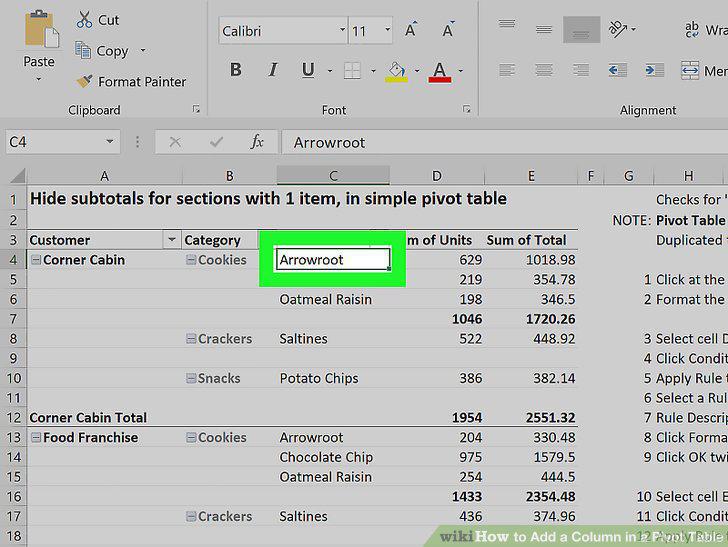Select the Potato Chips cell
The image size is (728, 547).
point(333,378)
